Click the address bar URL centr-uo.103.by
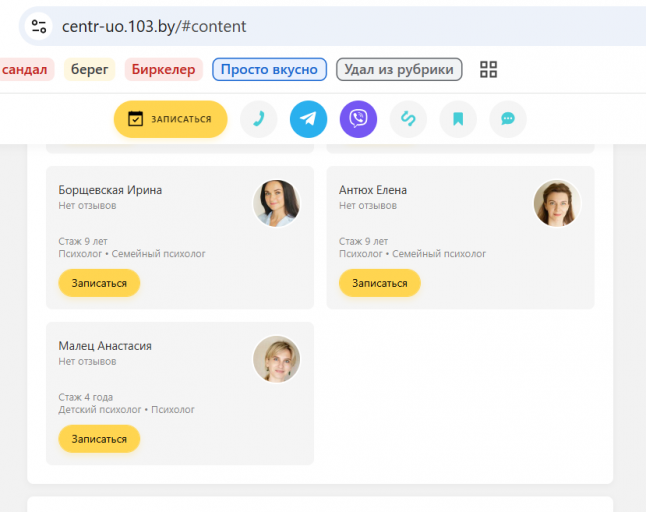646x512 pixels. click(154, 26)
